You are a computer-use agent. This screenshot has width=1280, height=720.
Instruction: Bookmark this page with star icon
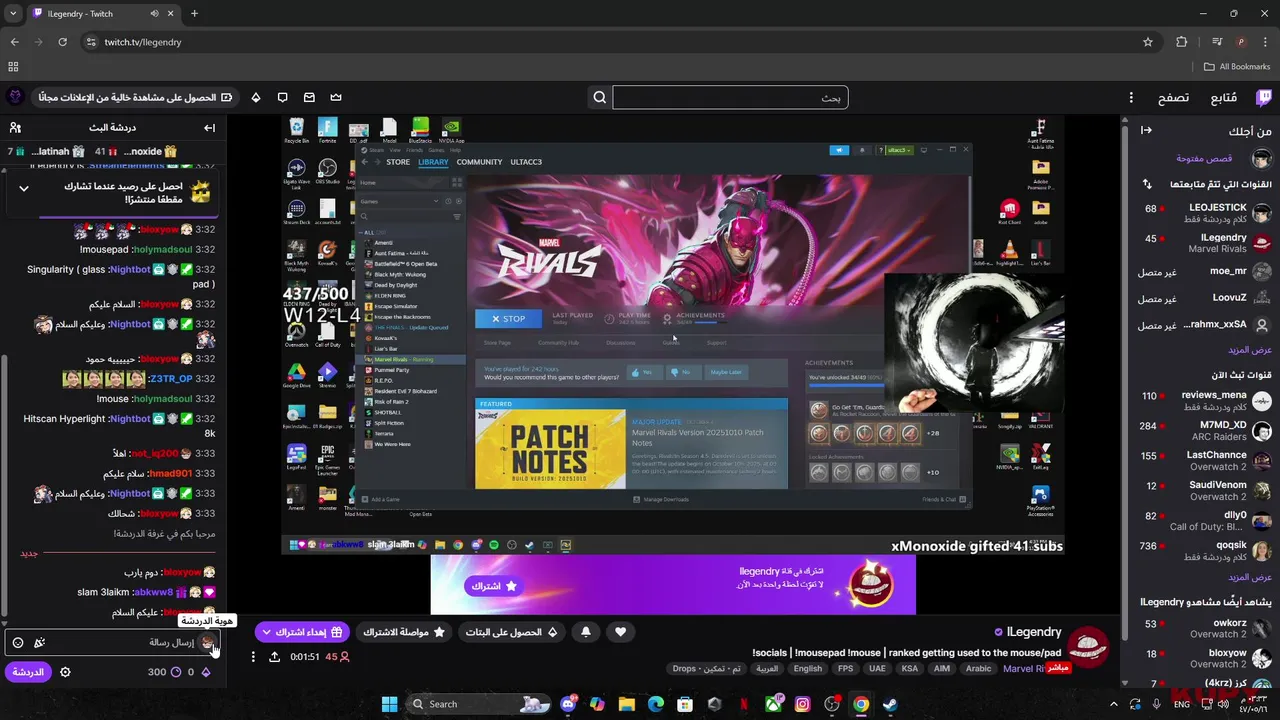(1148, 42)
